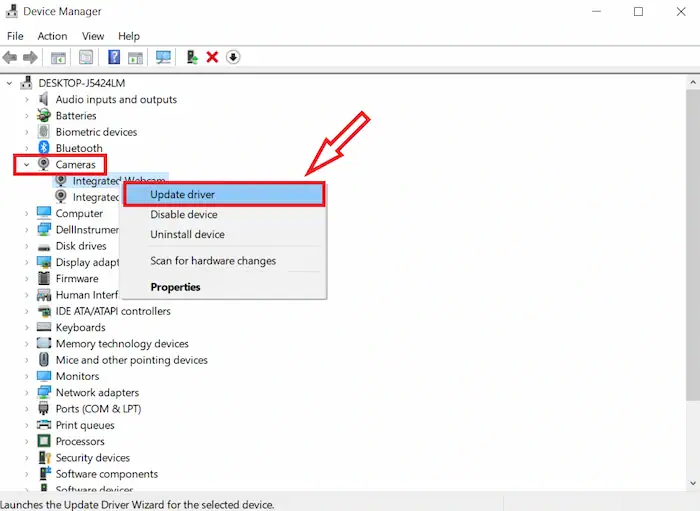Click the down-arrow circle toolbar icon
This screenshot has height=511, width=700.
233,57
